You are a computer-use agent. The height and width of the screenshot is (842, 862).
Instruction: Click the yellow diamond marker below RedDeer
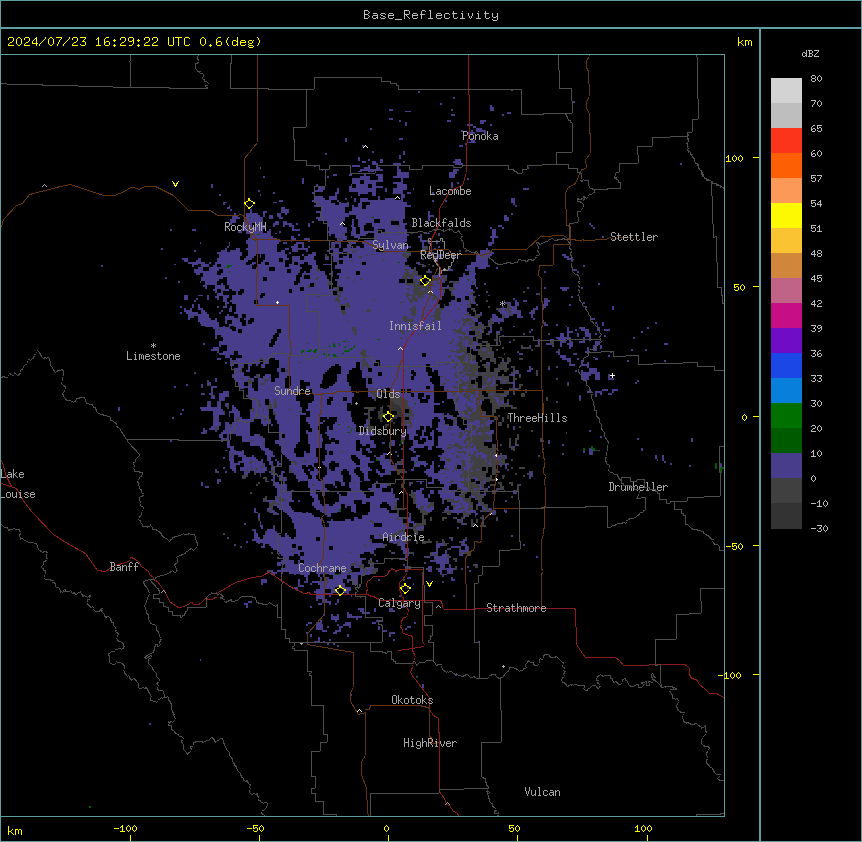pos(425,281)
